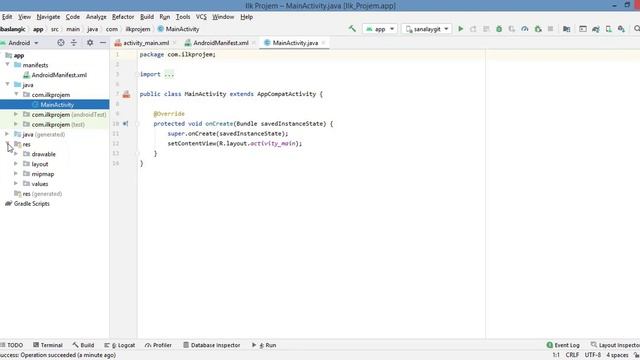
Task: Click the Profile app gauge icon
Action: tap(524, 29)
